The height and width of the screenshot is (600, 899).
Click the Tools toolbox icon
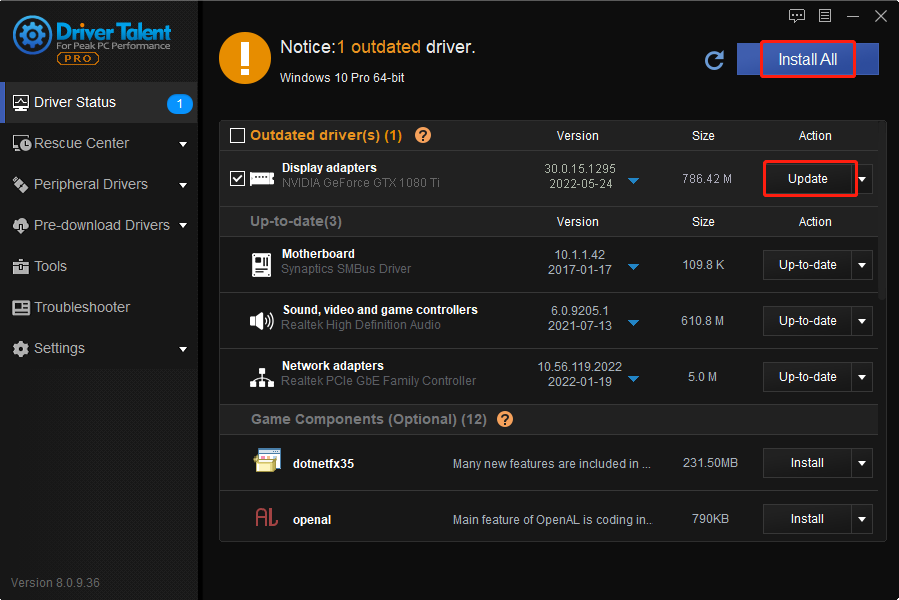[x=21, y=267]
